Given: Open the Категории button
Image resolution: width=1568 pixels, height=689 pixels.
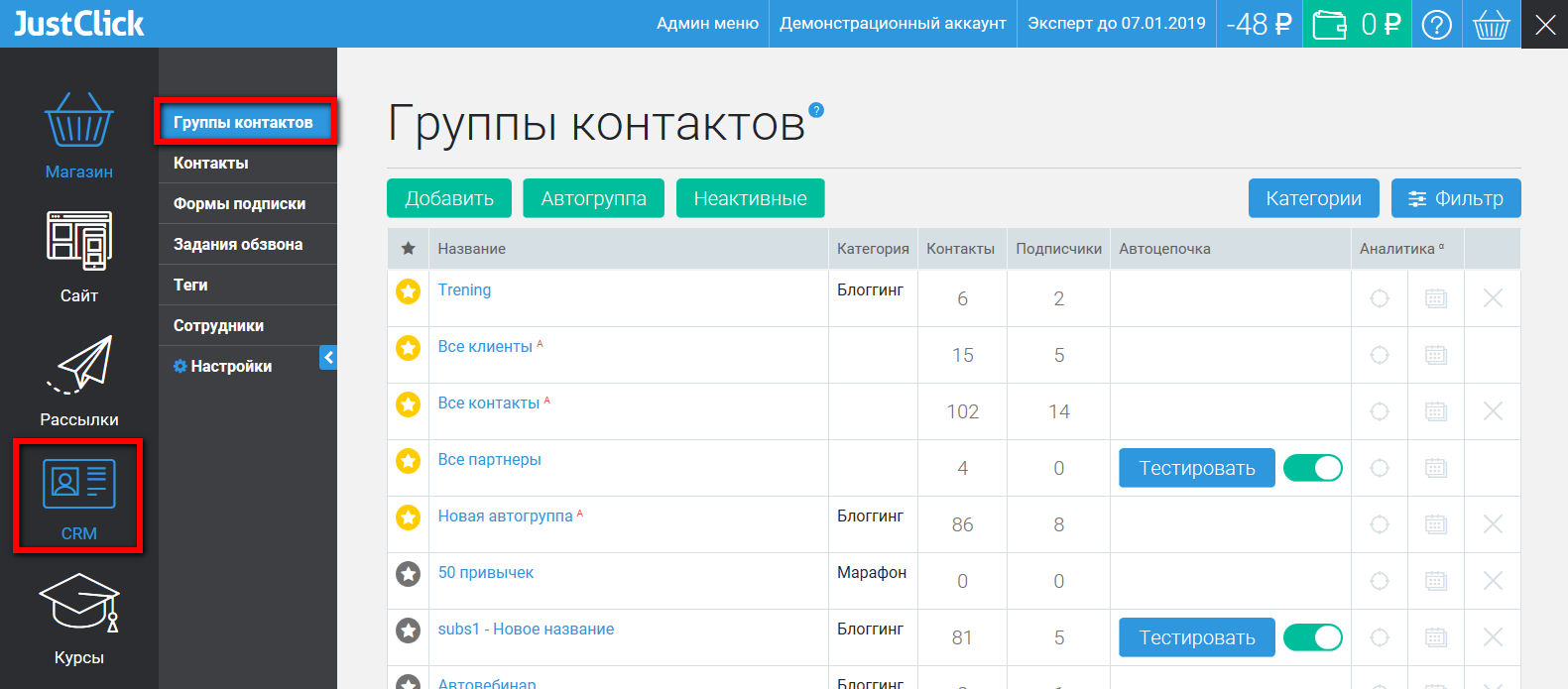Looking at the screenshot, I should 1314,198.
